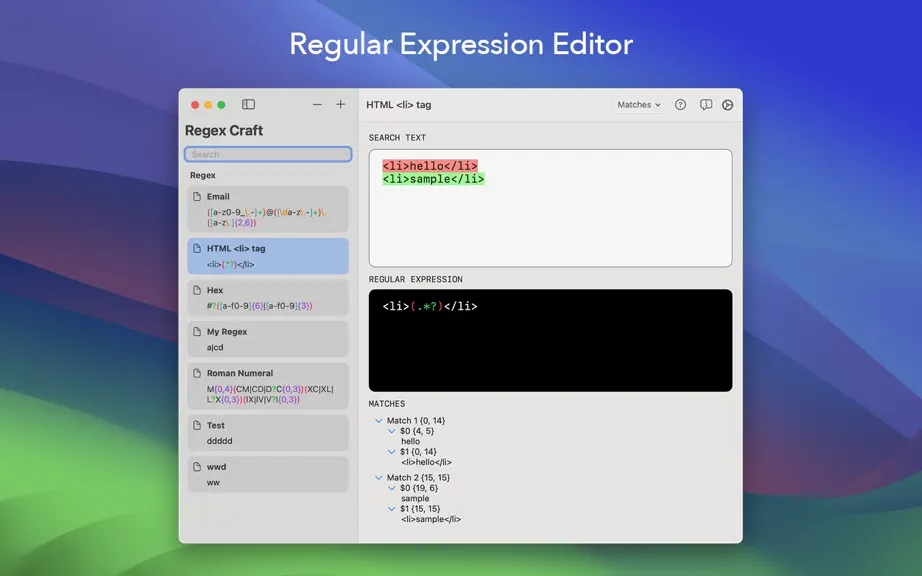The image size is (922, 576).
Task: Select the Hex regex item
Action: coord(268,298)
